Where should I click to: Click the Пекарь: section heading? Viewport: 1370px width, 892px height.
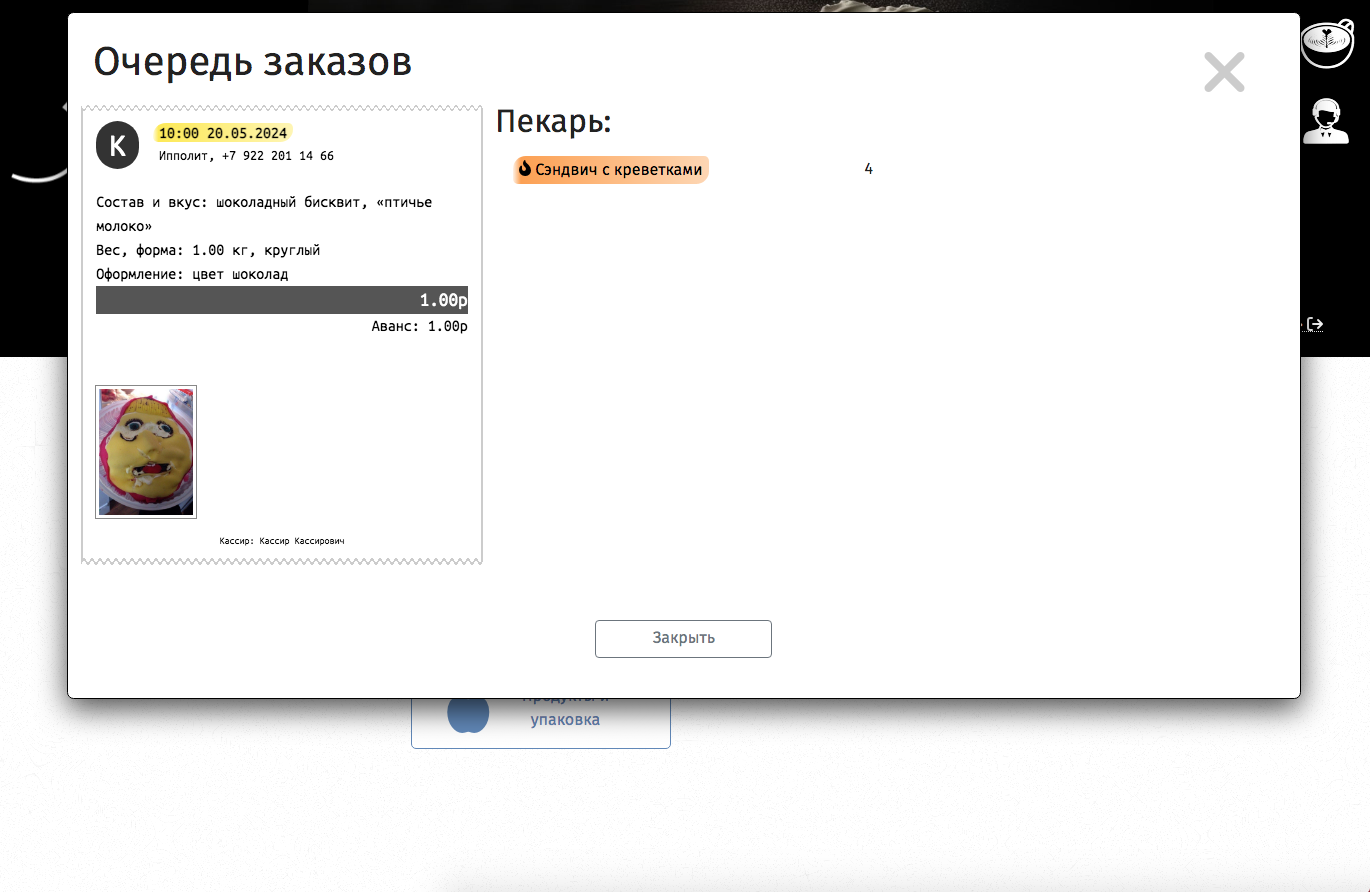click(554, 122)
